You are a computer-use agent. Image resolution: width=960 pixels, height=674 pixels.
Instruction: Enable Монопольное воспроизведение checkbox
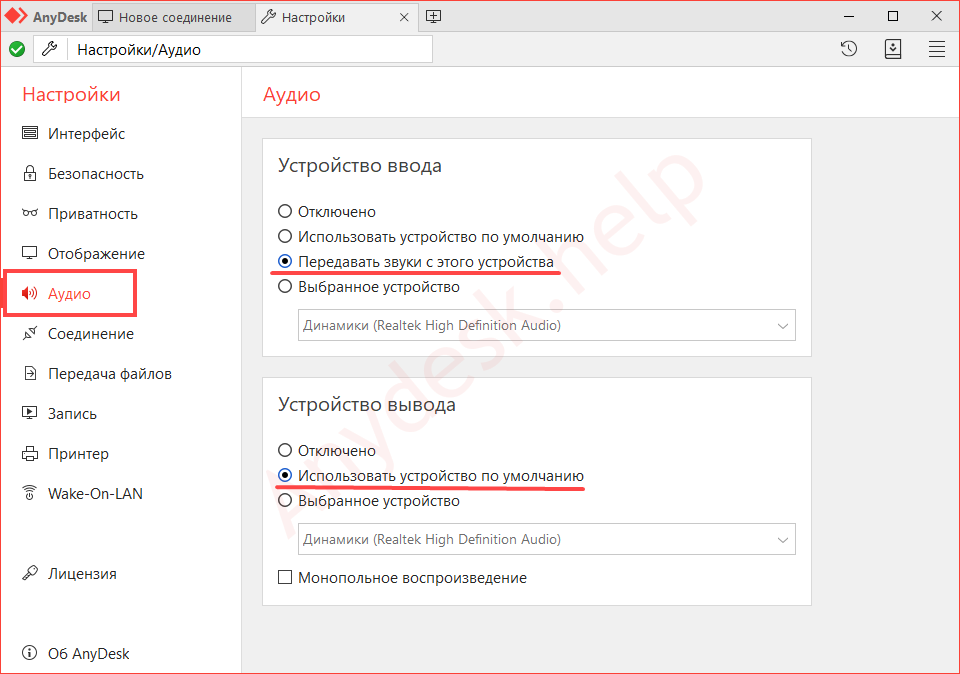click(285, 578)
